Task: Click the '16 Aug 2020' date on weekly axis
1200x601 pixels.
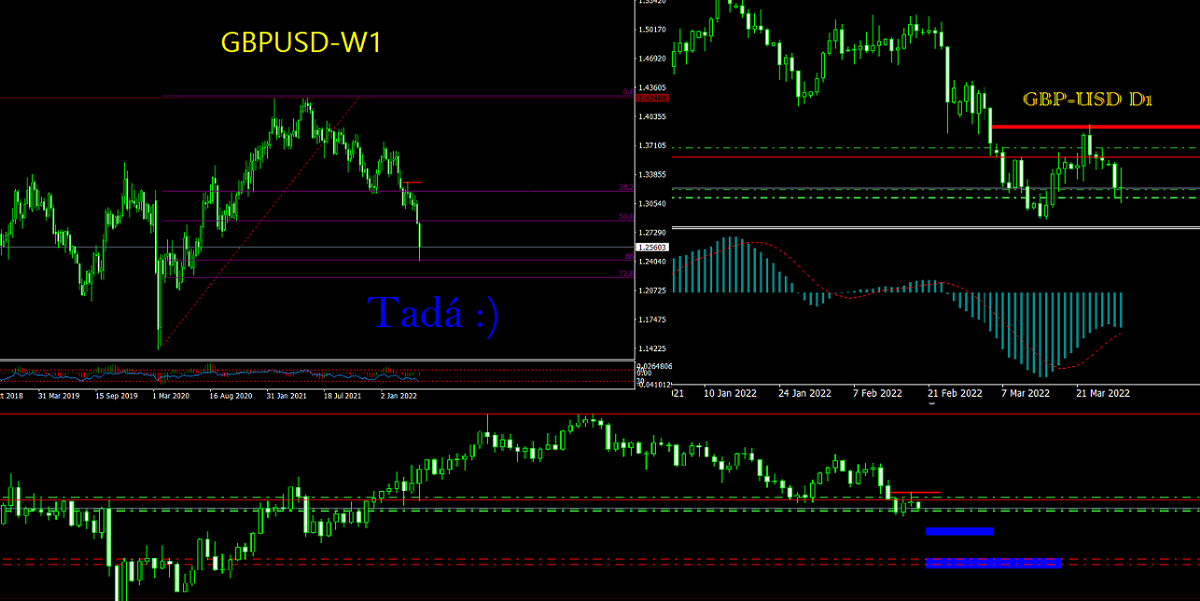Action: click(230, 396)
